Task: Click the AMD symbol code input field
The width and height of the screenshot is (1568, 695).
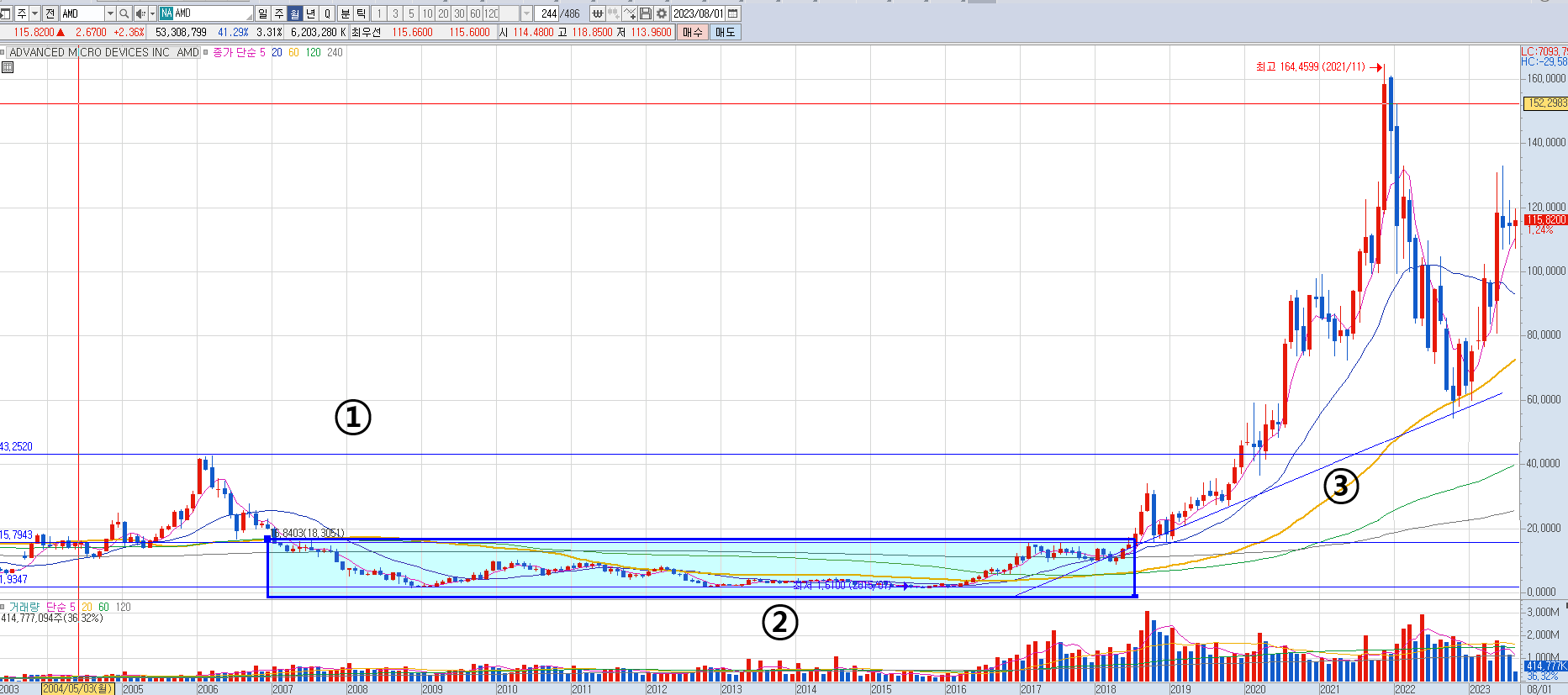Action: (82, 13)
